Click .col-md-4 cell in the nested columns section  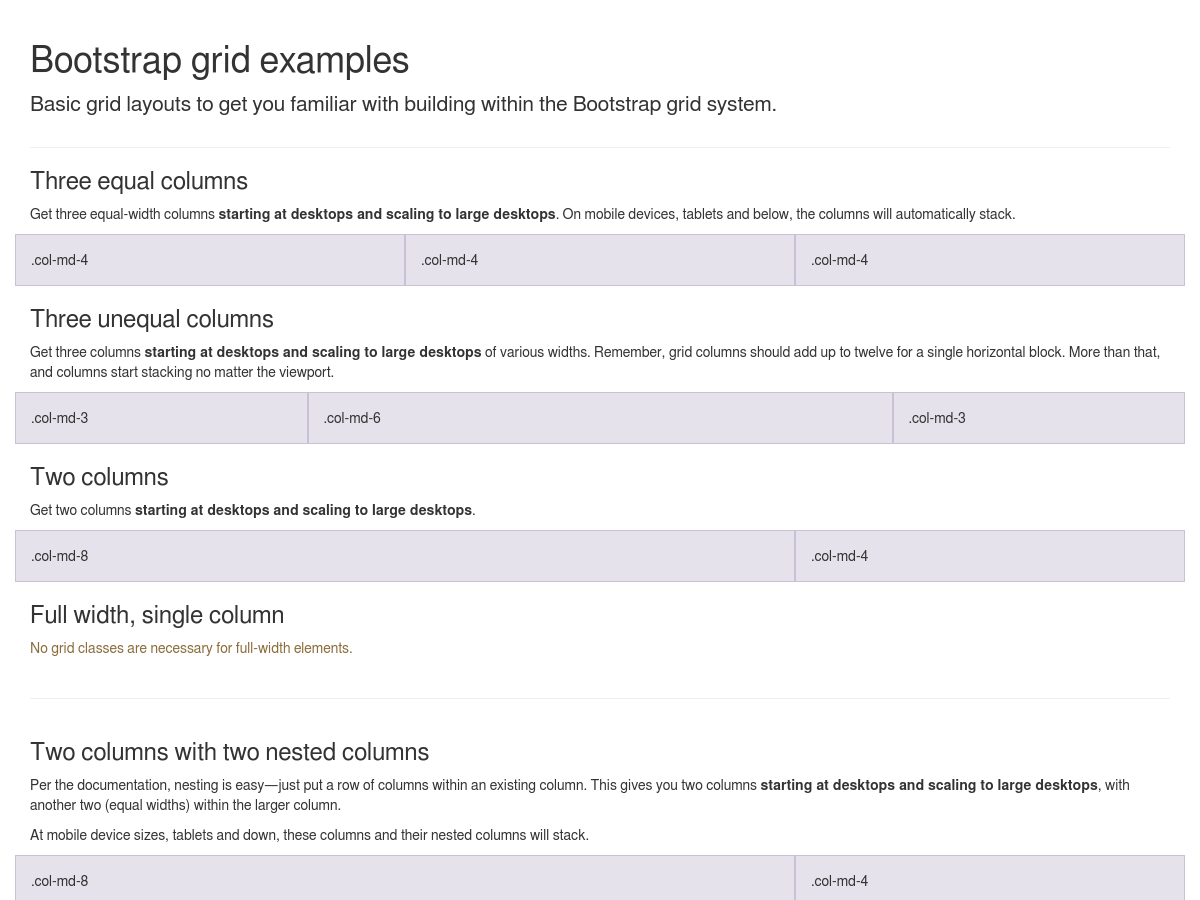pos(990,880)
